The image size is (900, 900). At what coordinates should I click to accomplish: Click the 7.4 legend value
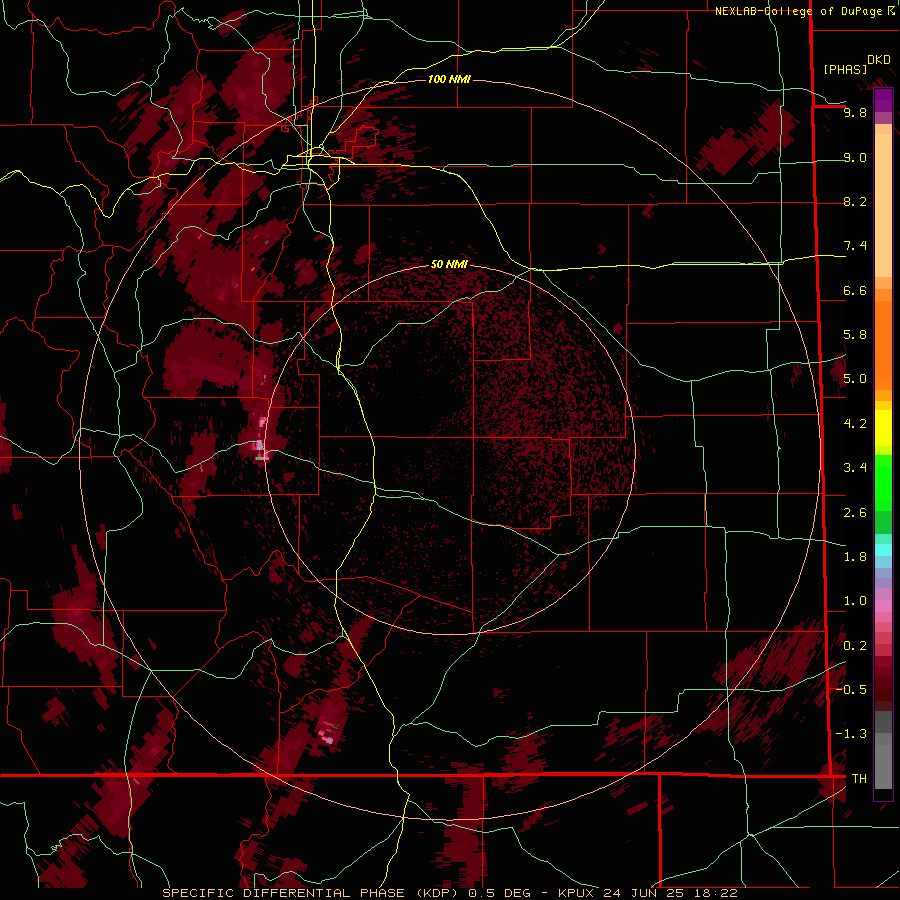tap(855, 246)
